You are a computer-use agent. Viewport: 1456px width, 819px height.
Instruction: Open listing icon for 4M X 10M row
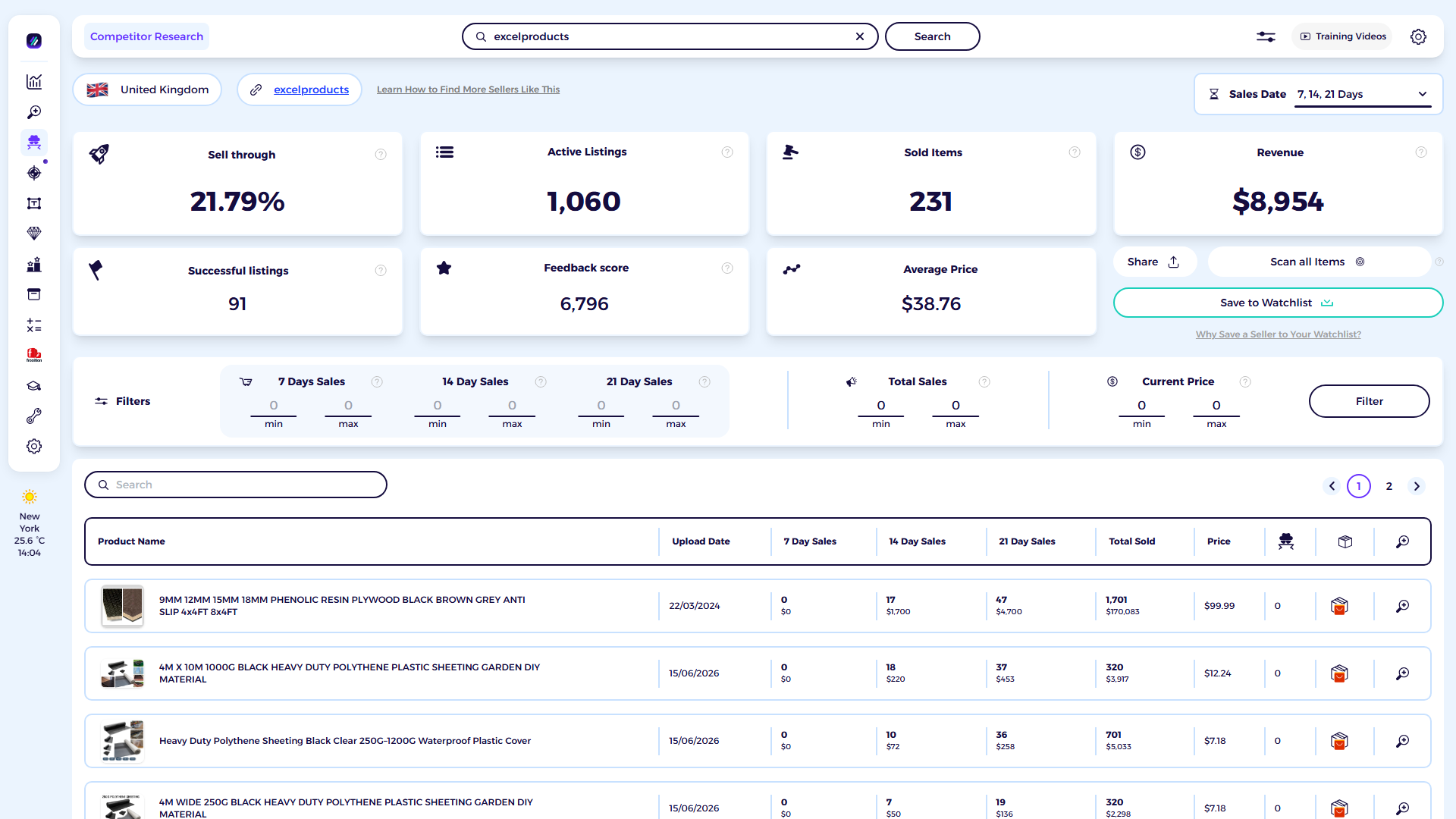(x=1339, y=673)
